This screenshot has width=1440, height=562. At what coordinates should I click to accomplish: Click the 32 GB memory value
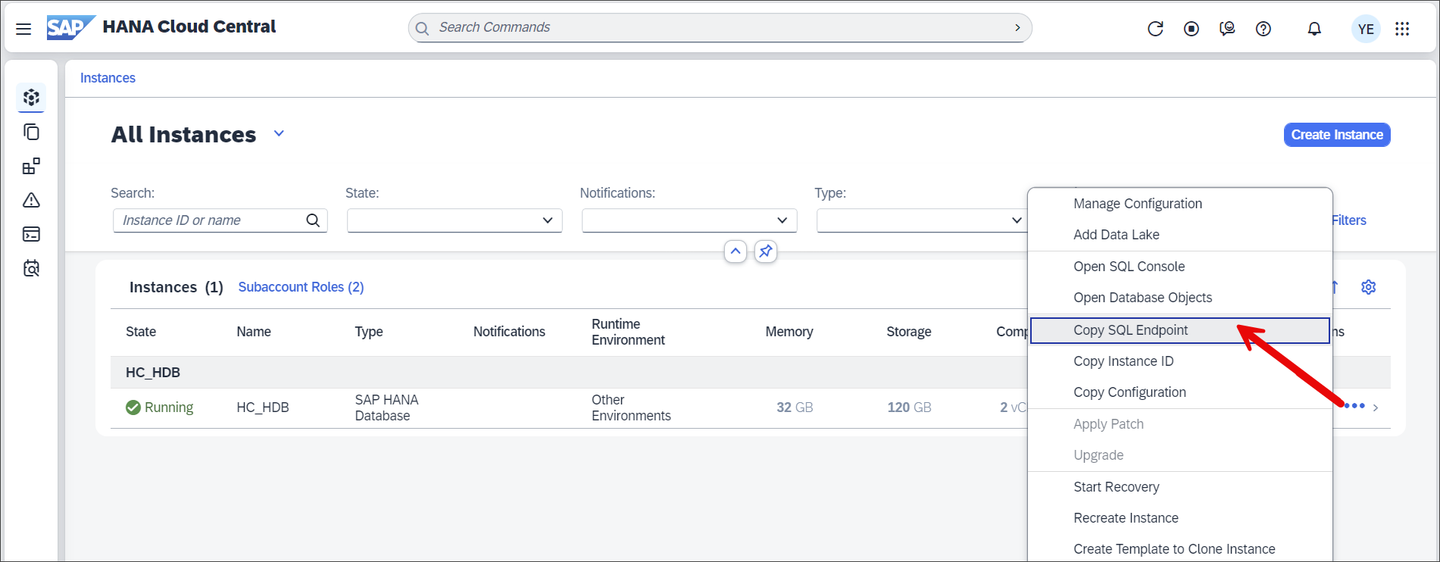click(795, 407)
